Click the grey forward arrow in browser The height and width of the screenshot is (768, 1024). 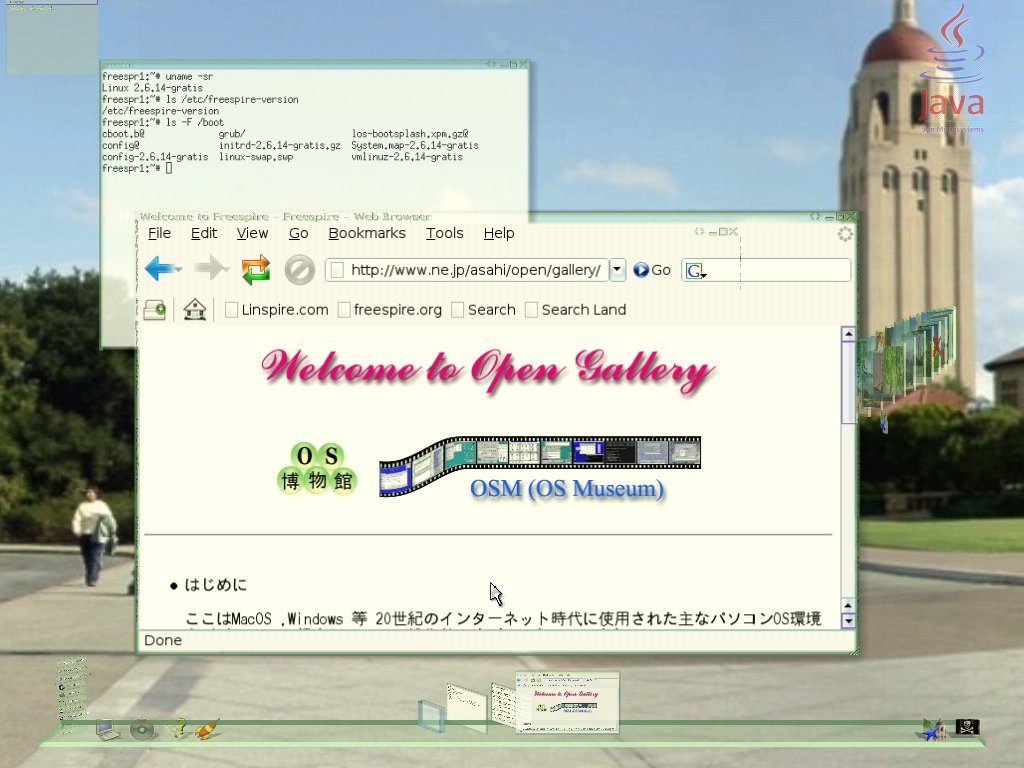(208, 268)
